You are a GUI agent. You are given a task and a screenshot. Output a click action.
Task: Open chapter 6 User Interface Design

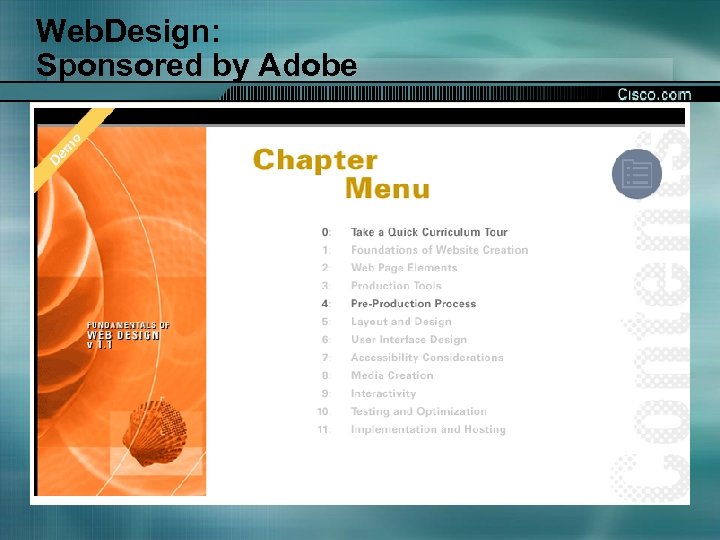point(409,339)
